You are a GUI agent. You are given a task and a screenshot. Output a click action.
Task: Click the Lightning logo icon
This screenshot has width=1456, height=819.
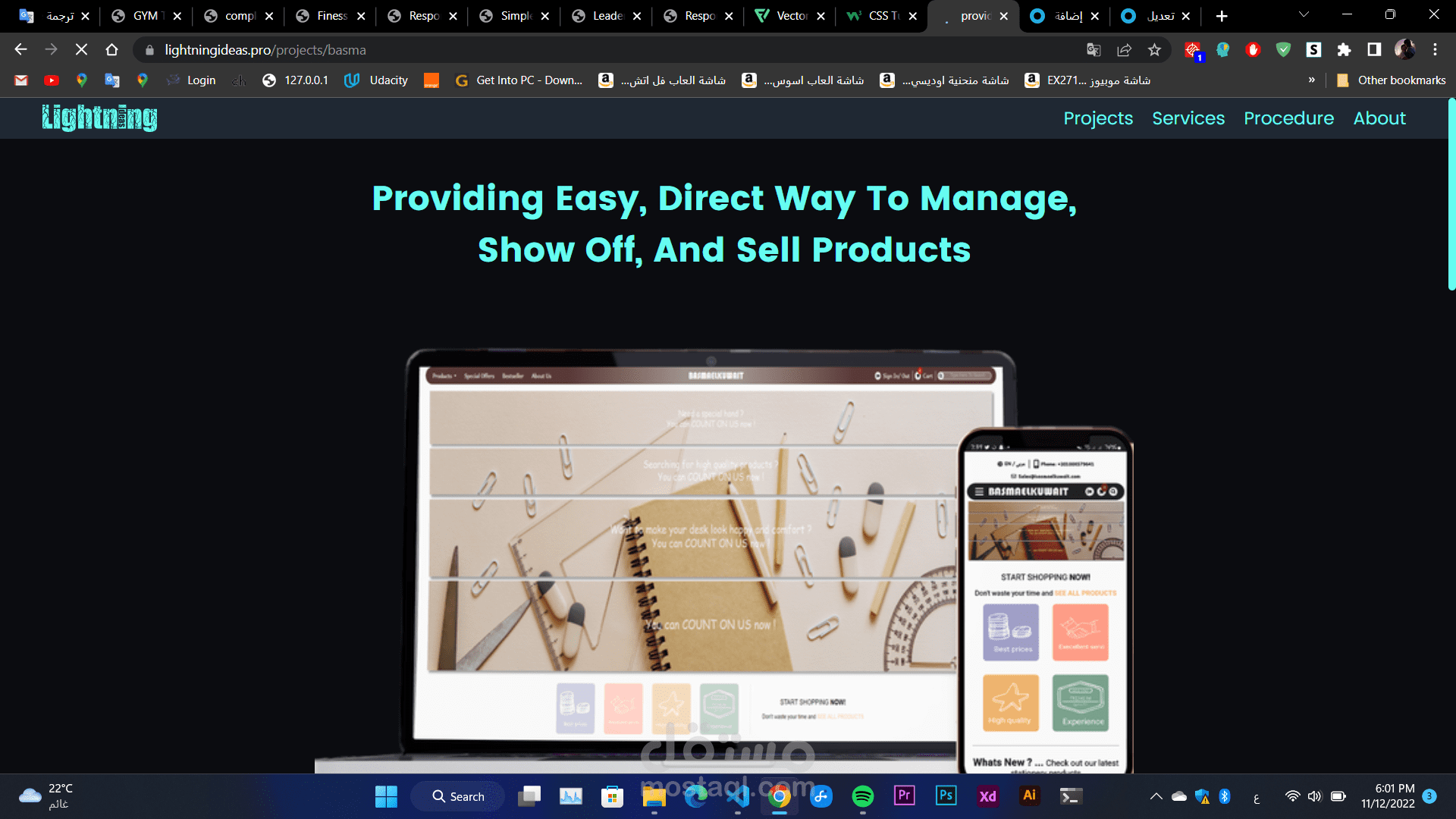click(x=99, y=117)
